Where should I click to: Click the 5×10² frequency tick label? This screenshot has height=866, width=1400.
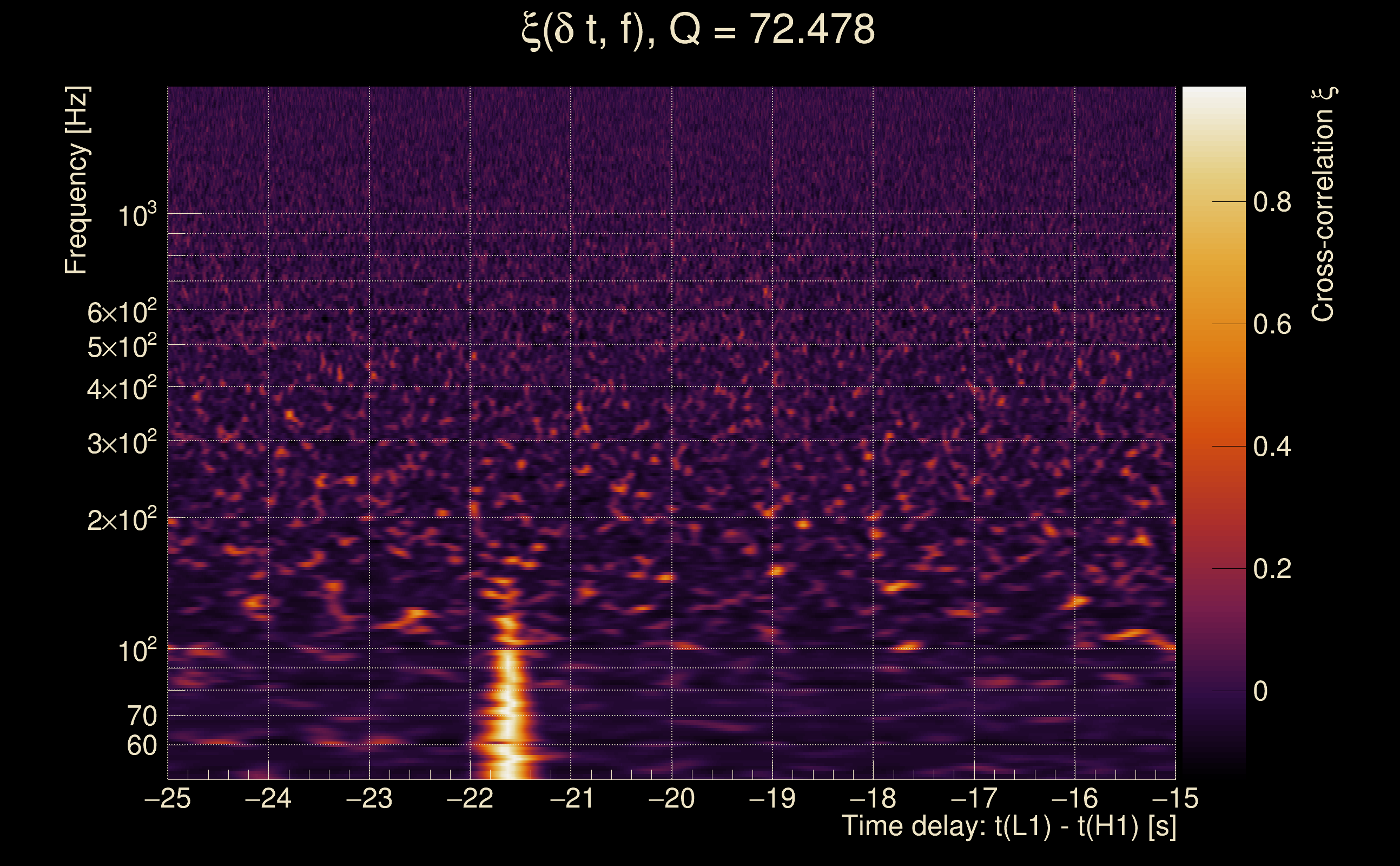point(121,346)
